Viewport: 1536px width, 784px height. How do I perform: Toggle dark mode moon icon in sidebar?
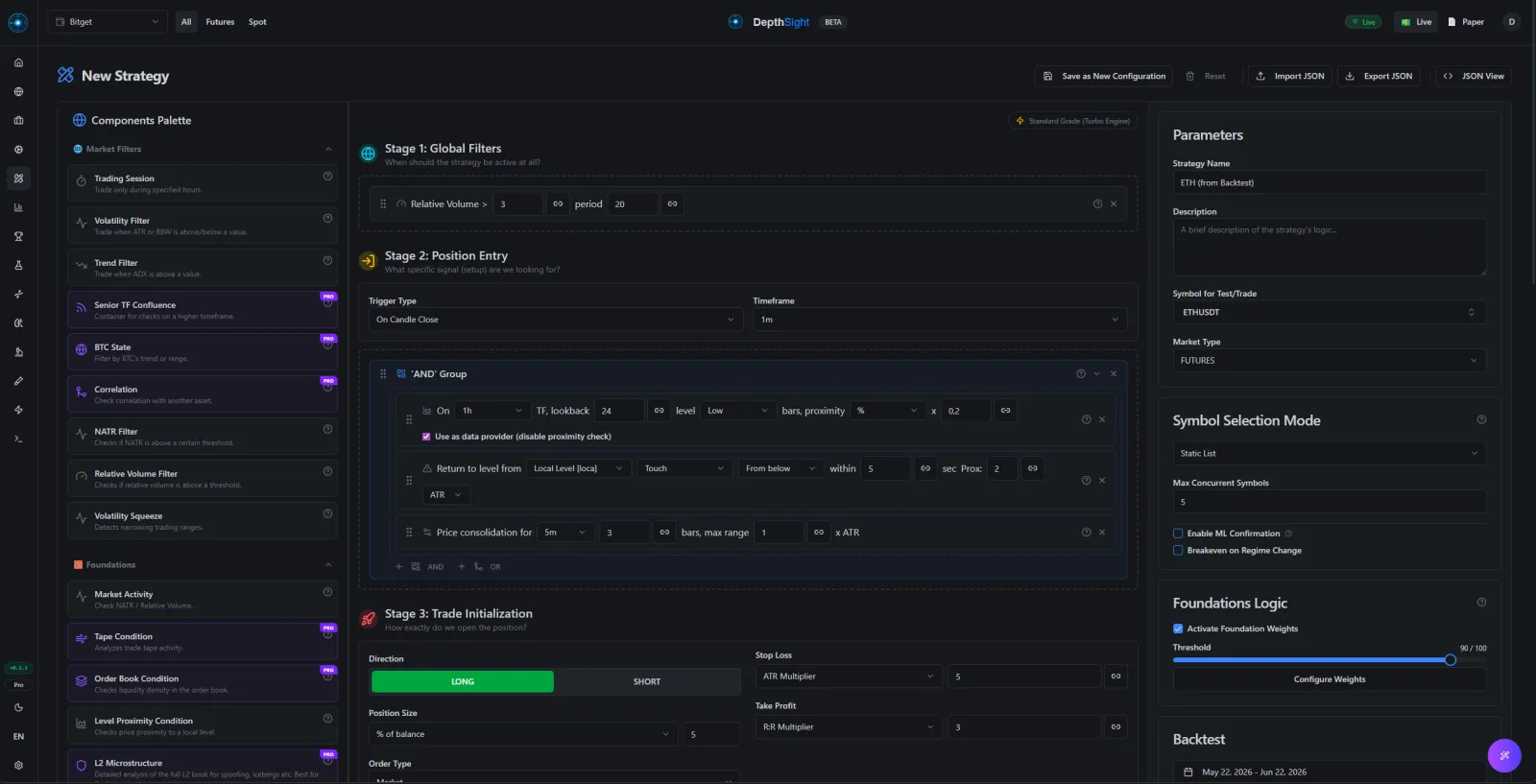coord(18,707)
